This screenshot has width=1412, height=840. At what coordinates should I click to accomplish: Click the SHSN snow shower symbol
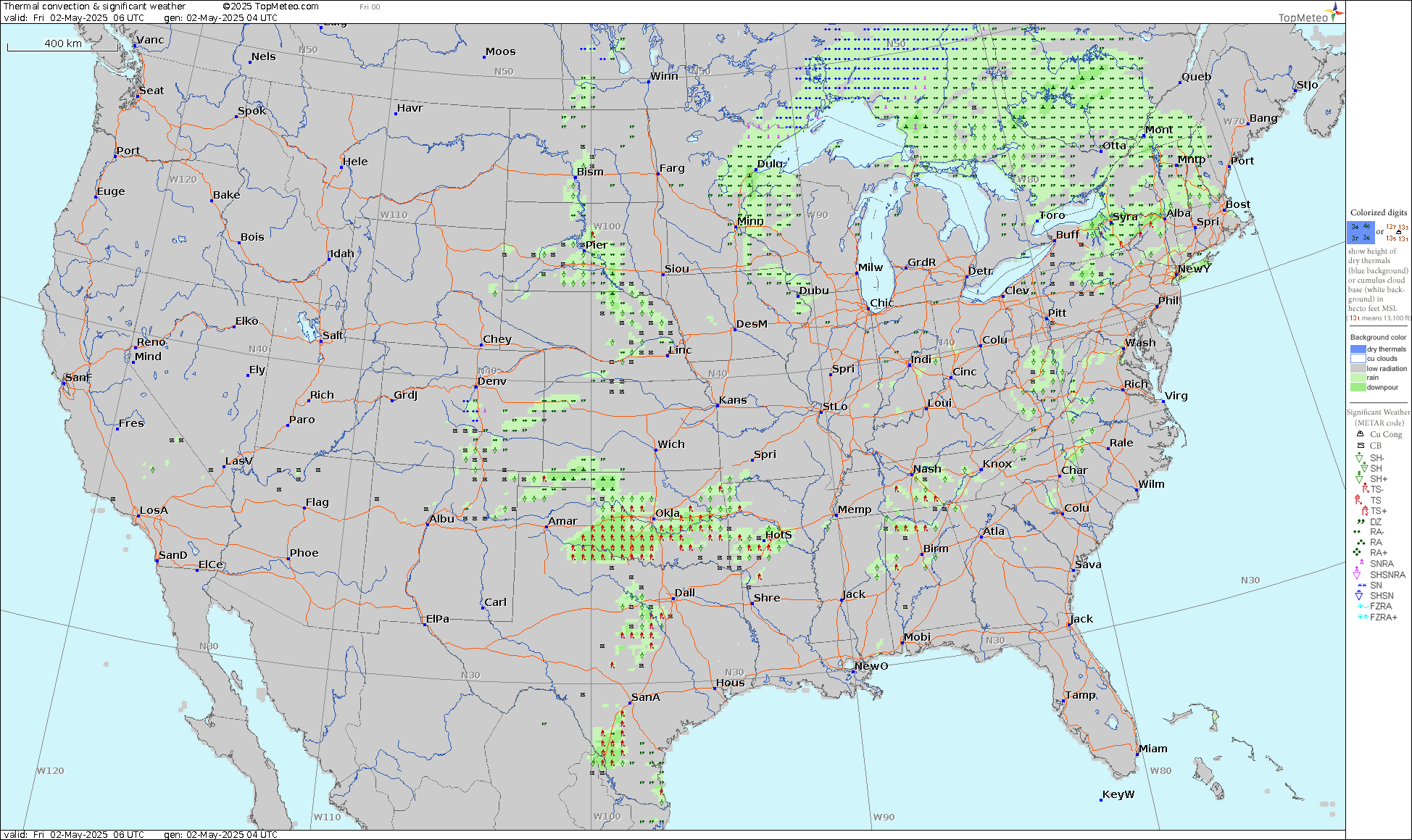(x=1360, y=595)
